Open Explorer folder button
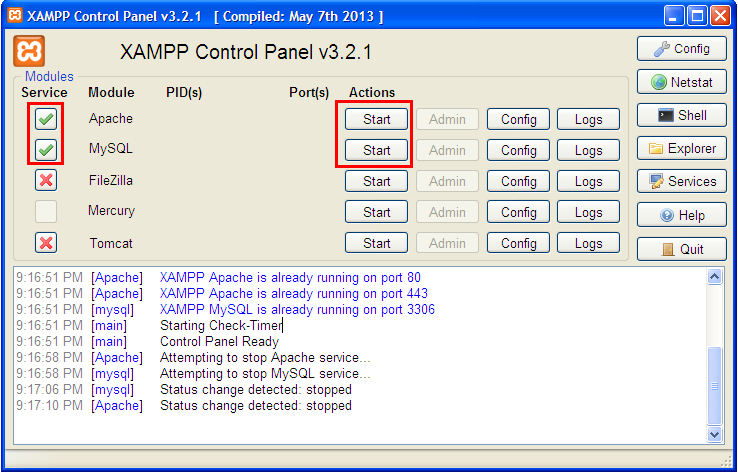This screenshot has width=738, height=473. [x=682, y=148]
